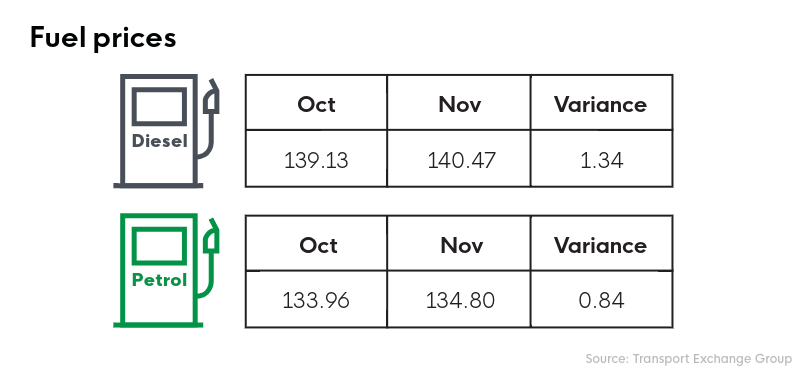Click the petrol Nov value 134.80

[x=460, y=300]
